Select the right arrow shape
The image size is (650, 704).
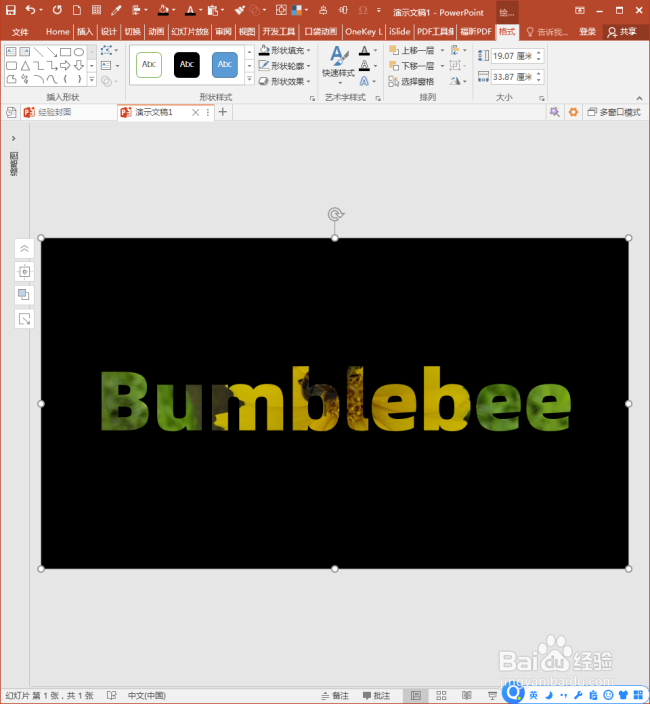pos(66,66)
